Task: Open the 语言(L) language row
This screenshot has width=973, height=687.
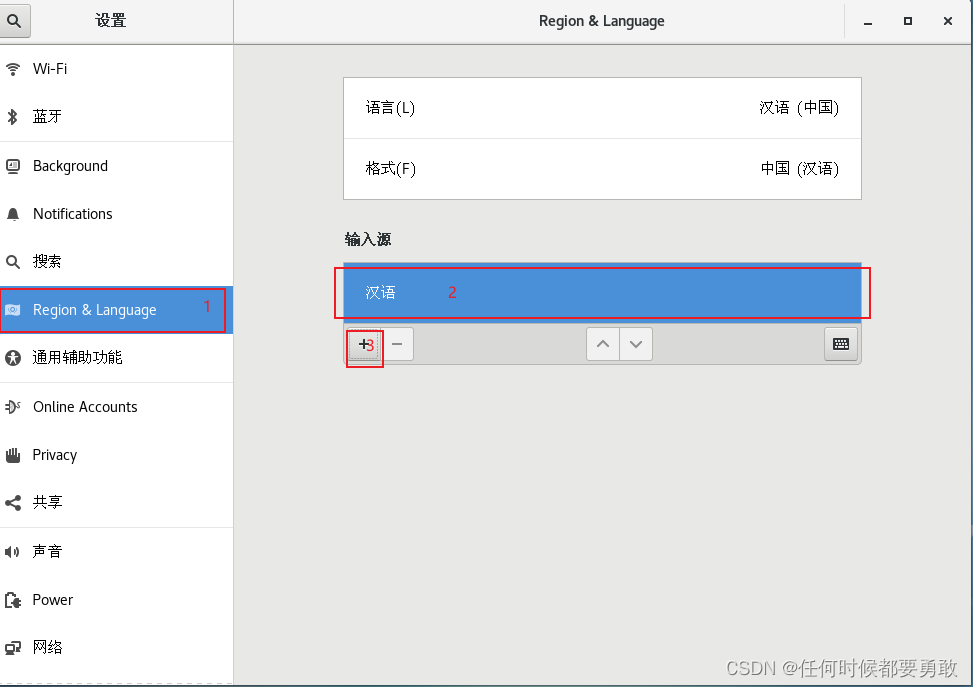Action: tap(602, 108)
